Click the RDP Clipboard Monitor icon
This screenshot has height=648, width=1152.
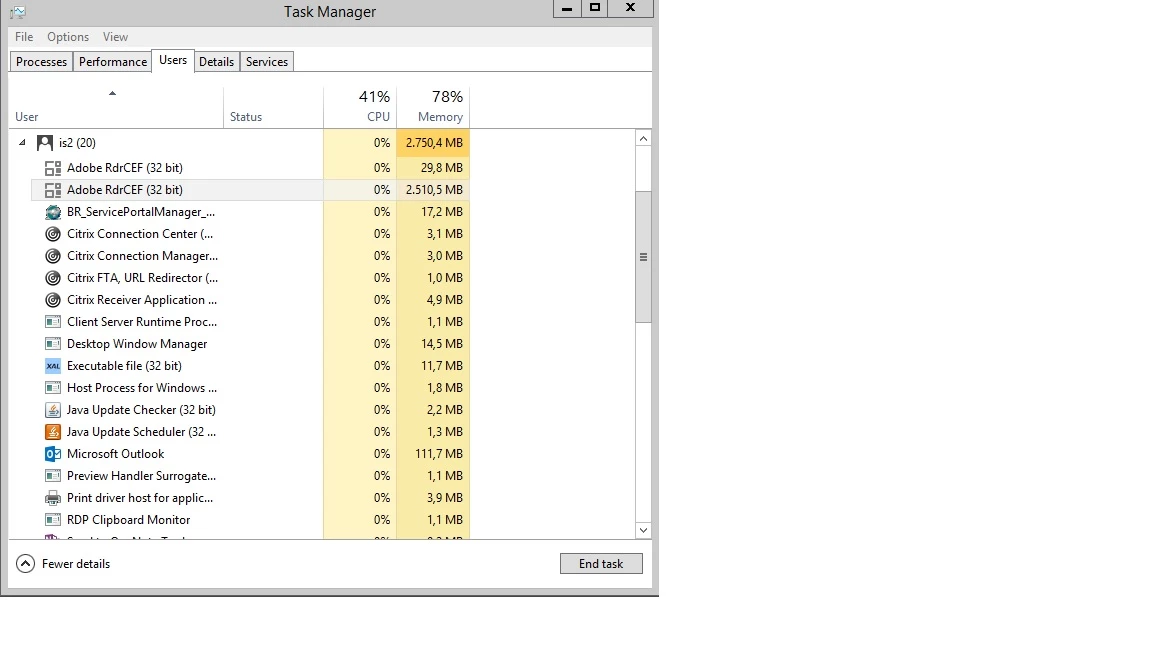(53, 520)
